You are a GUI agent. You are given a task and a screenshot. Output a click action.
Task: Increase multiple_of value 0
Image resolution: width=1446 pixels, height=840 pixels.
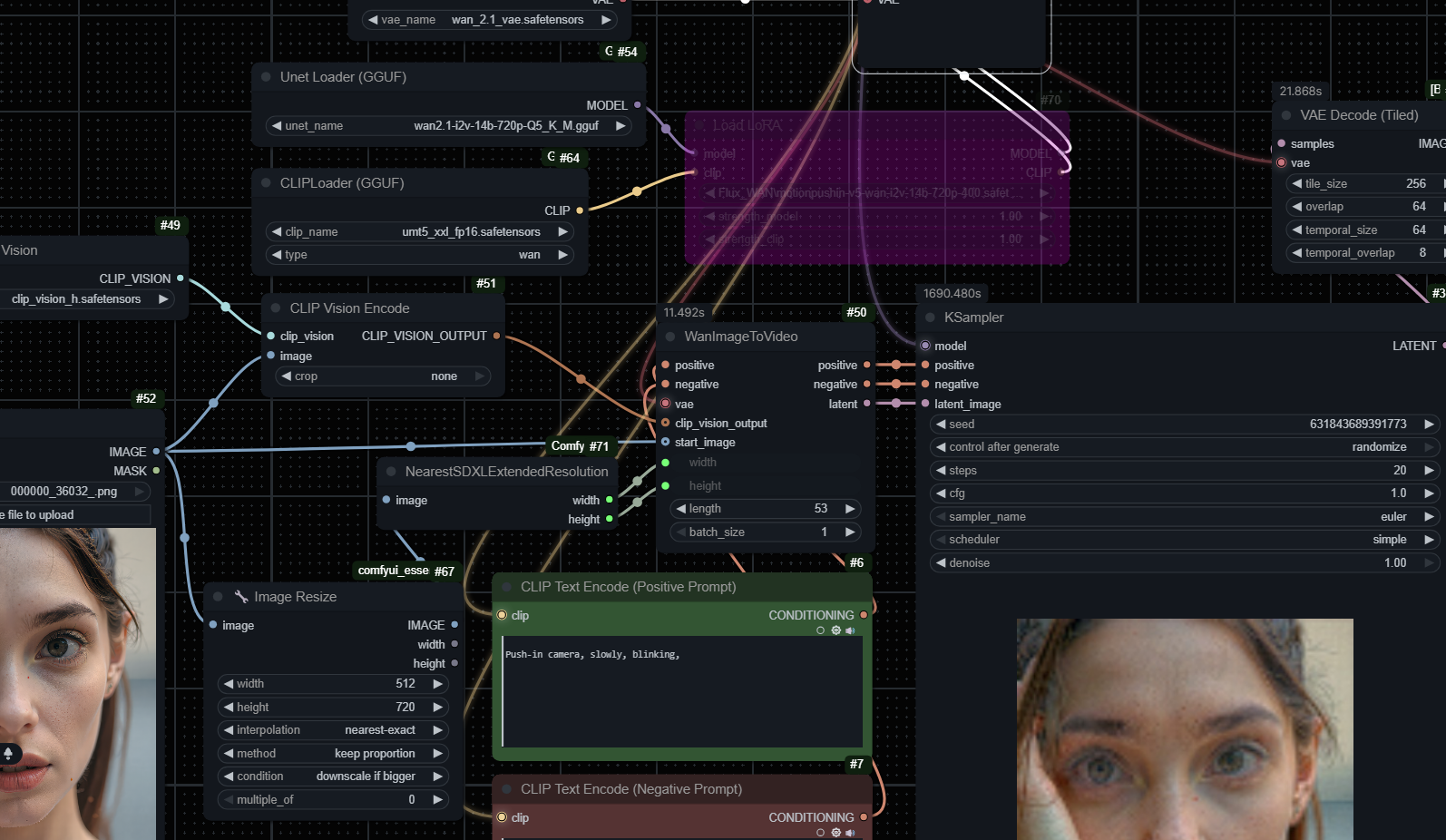pyautogui.click(x=437, y=800)
